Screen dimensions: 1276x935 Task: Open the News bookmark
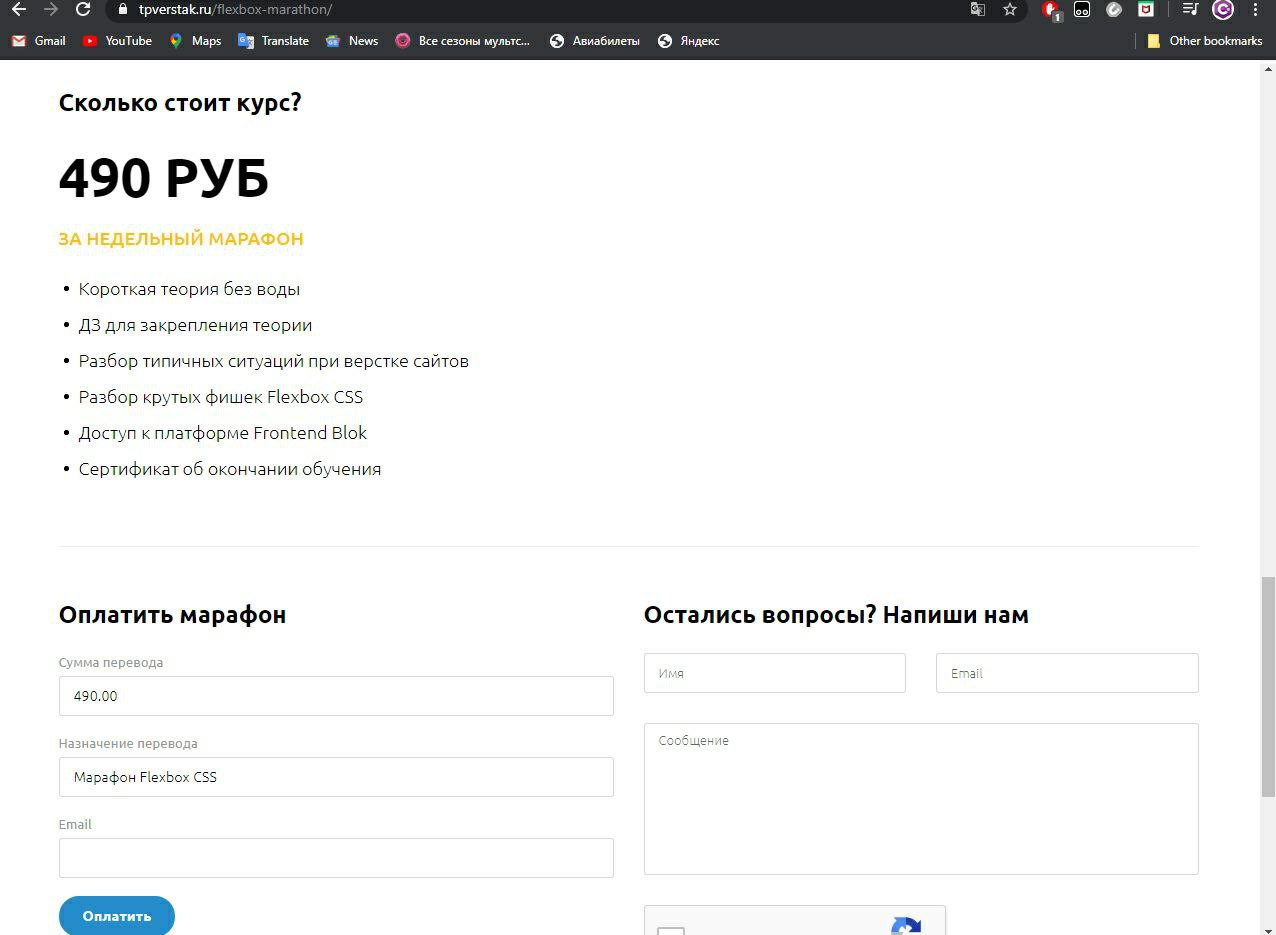(x=352, y=41)
